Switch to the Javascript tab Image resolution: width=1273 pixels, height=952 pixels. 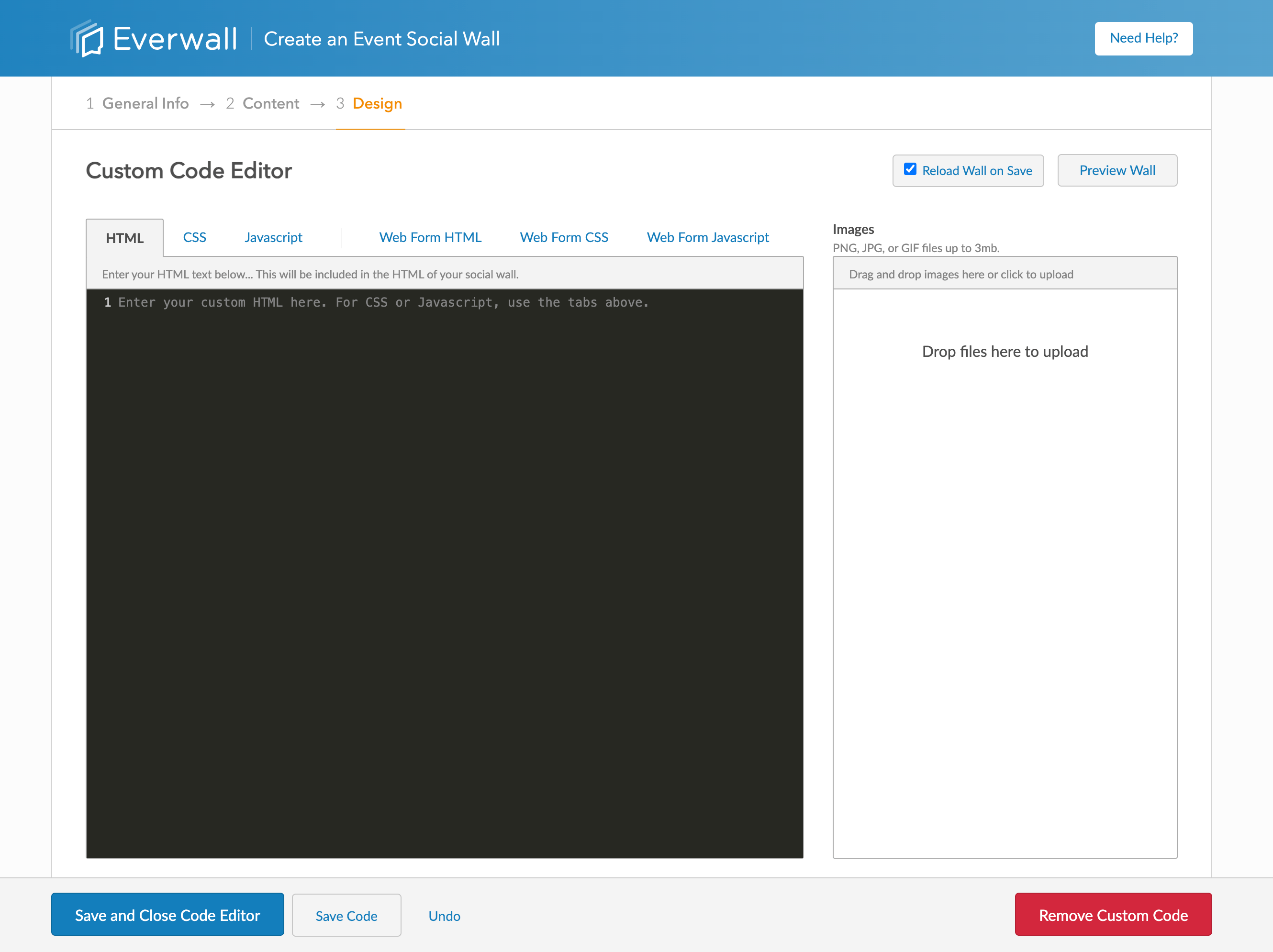click(x=273, y=238)
